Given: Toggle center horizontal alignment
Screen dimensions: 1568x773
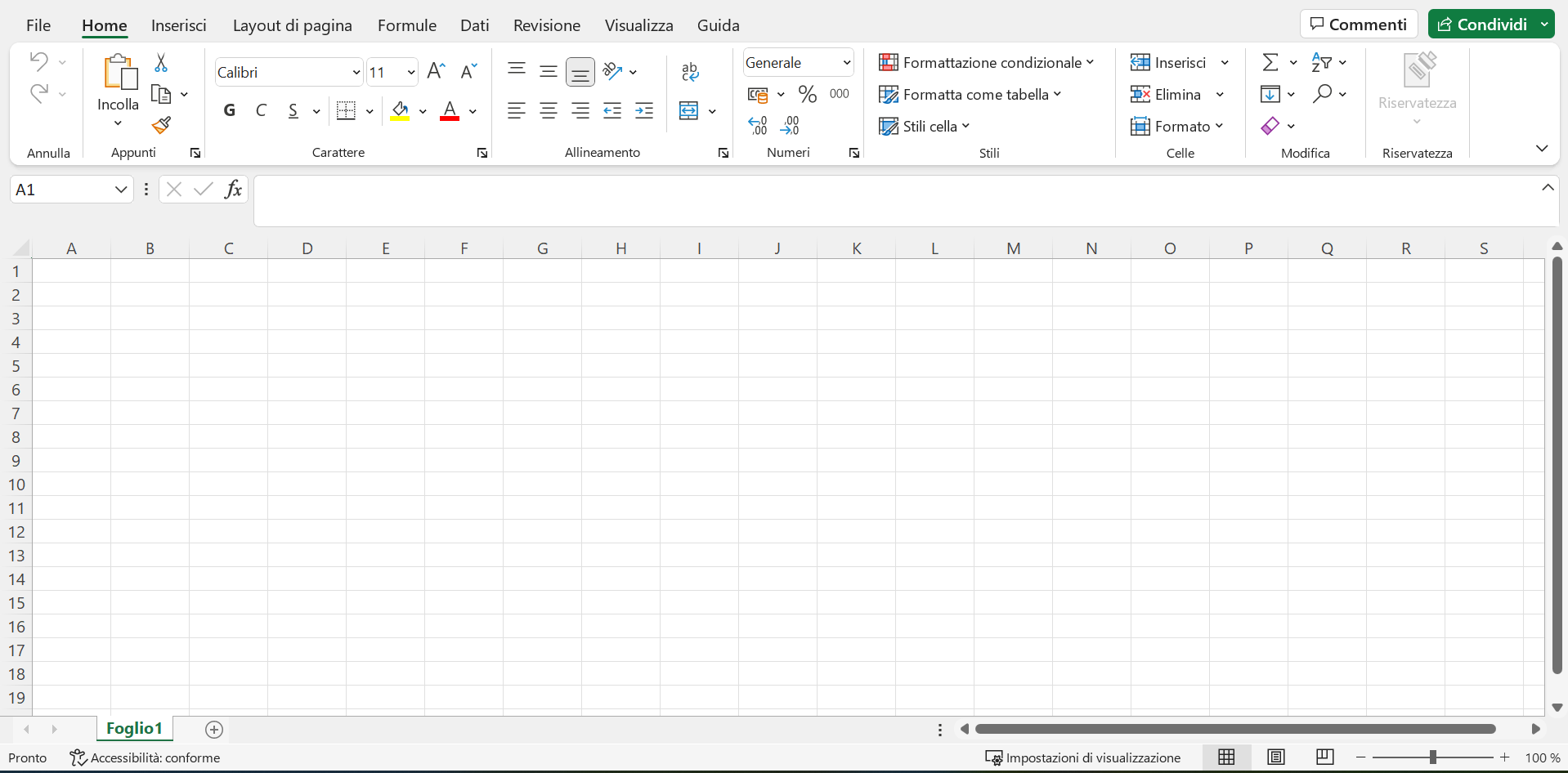Looking at the screenshot, I should click(549, 110).
